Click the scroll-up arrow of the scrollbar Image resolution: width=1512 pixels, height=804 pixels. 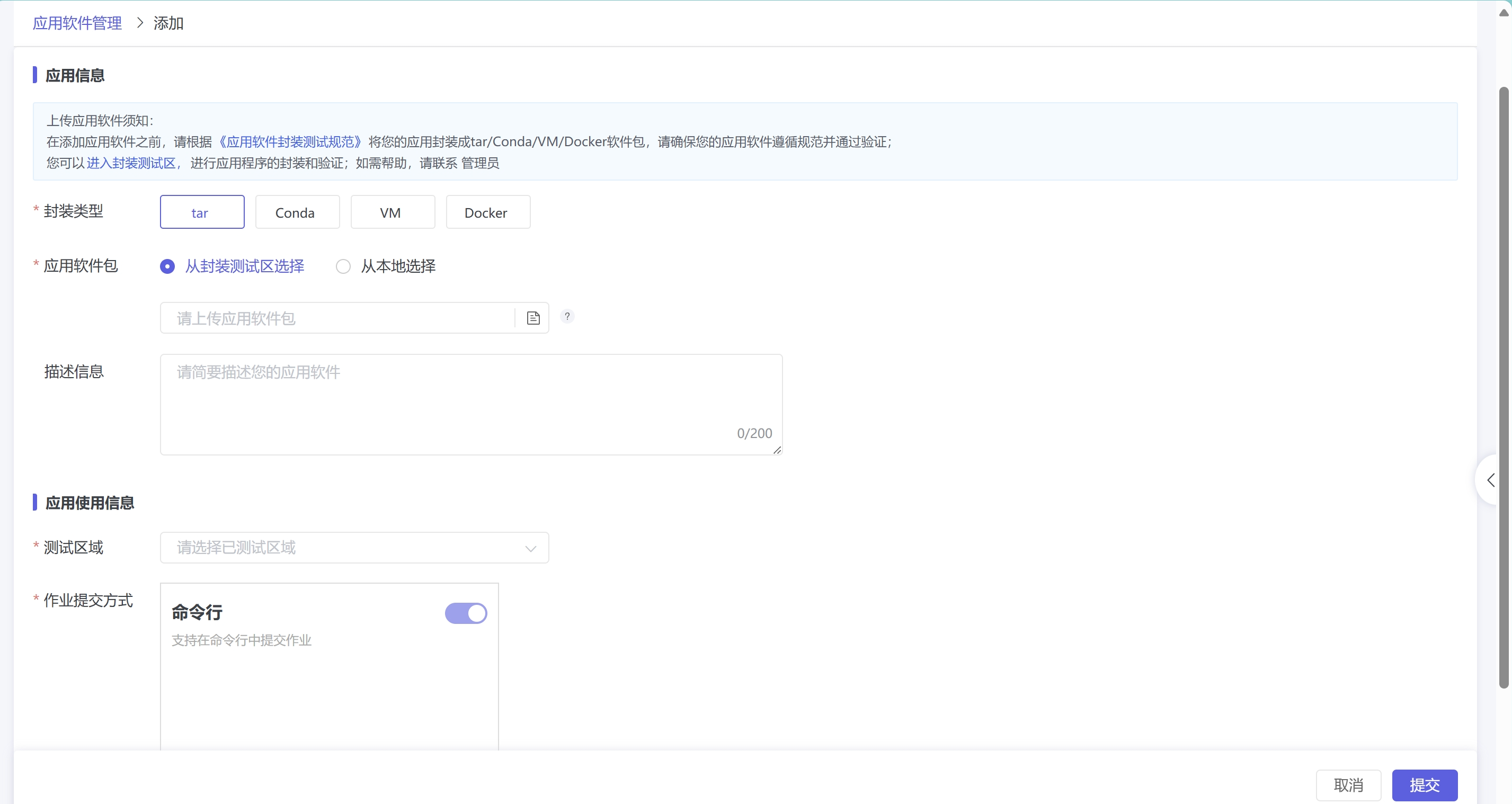pos(1504,12)
